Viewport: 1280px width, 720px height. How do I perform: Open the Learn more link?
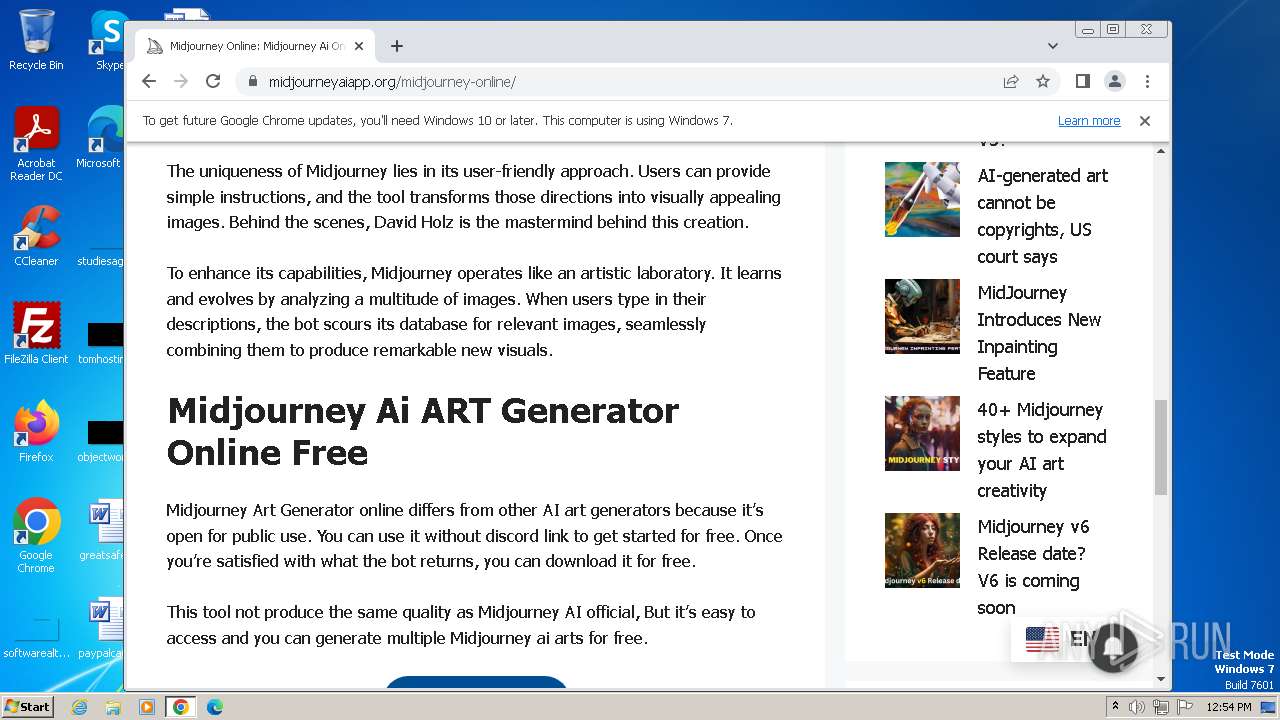click(1089, 121)
